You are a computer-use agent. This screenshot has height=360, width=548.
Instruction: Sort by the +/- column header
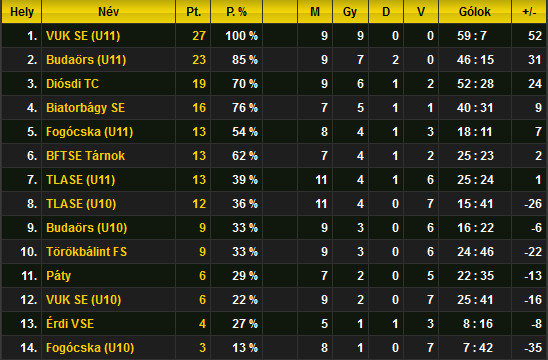pos(529,12)
